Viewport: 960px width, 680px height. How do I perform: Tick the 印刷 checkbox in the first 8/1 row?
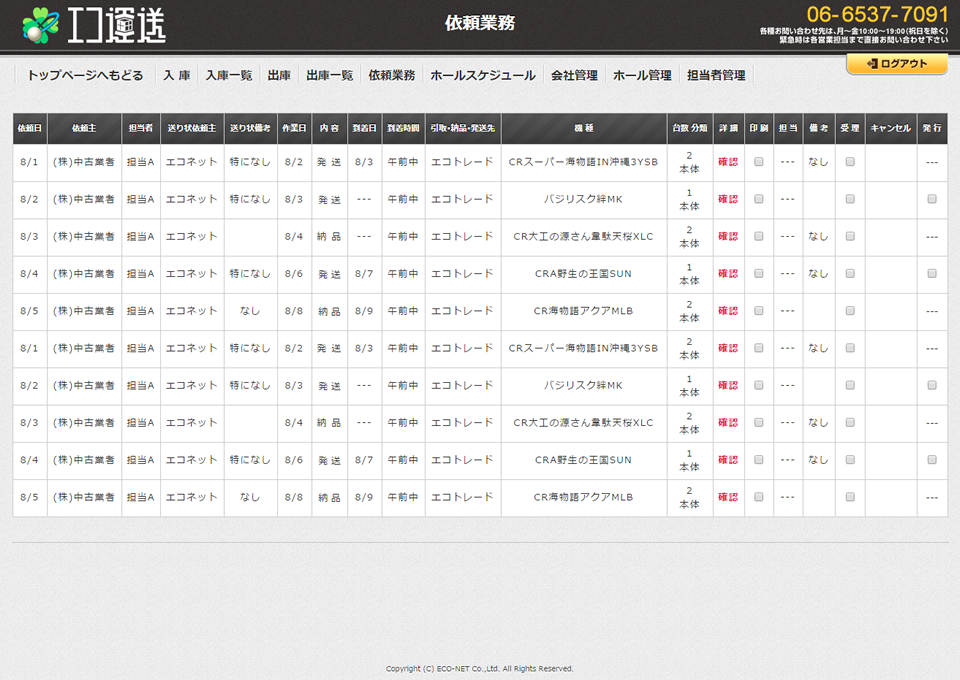tap(759, 162)
